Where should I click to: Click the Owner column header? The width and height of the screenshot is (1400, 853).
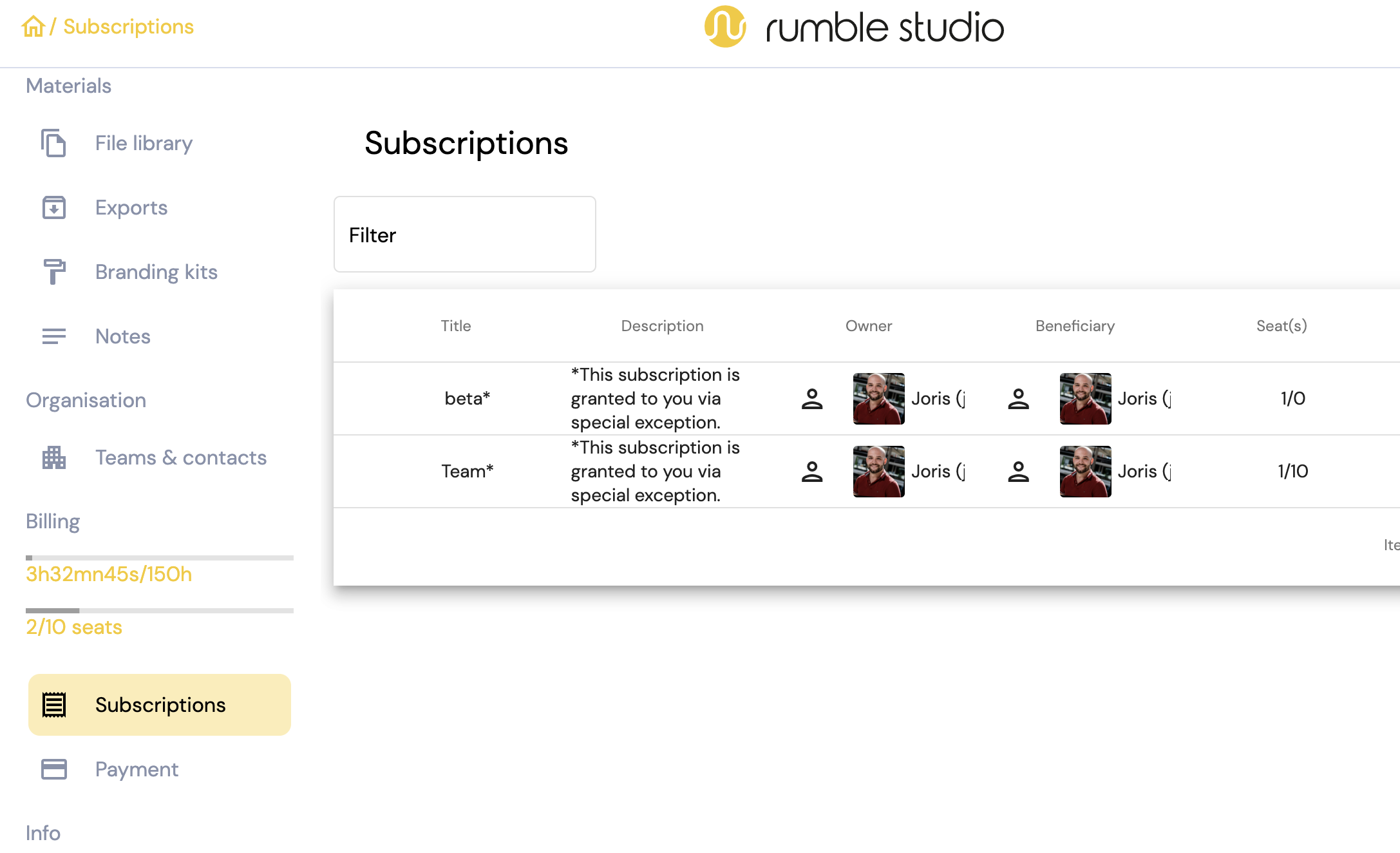click(x=869, y=326)
